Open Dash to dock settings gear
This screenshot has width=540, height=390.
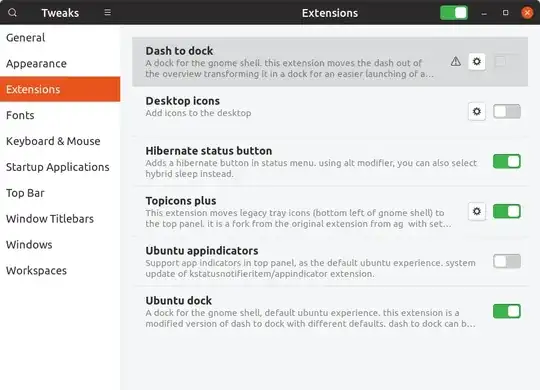pyautogui.click(x=477, y=62)
